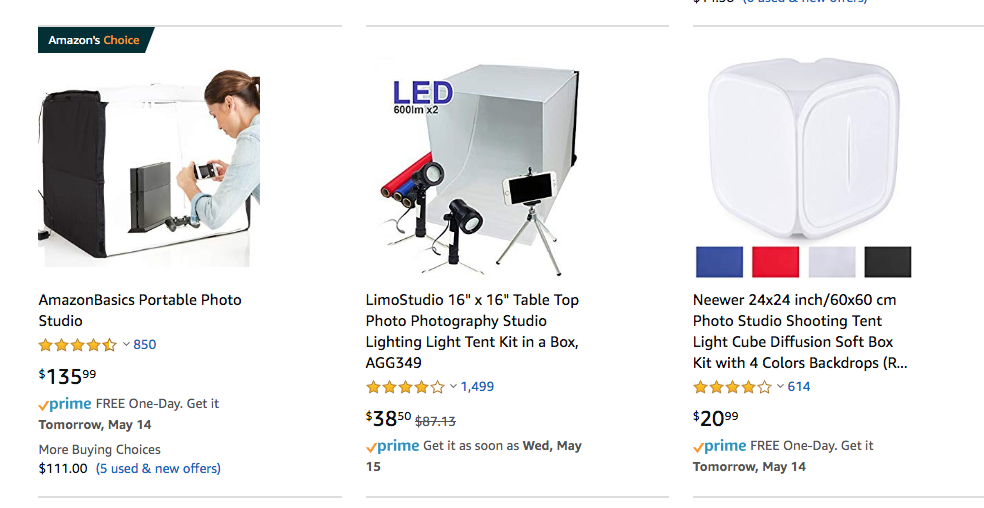Click the LimoStudio star rating icons
Image resolution: width=984 pixels, height=508 pixels.
point(404,387)
